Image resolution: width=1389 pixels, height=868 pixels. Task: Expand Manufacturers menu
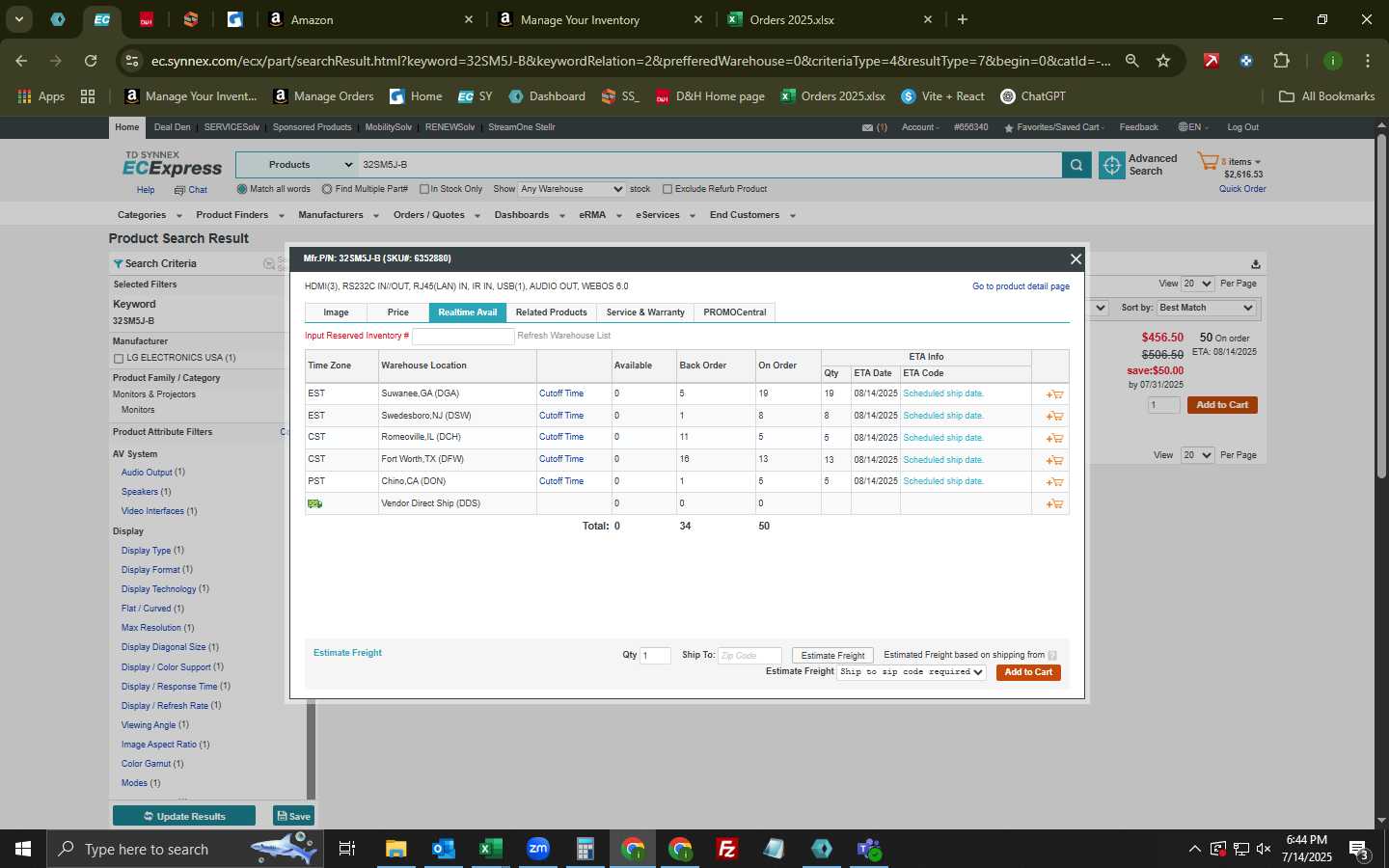tap(338, 215)
